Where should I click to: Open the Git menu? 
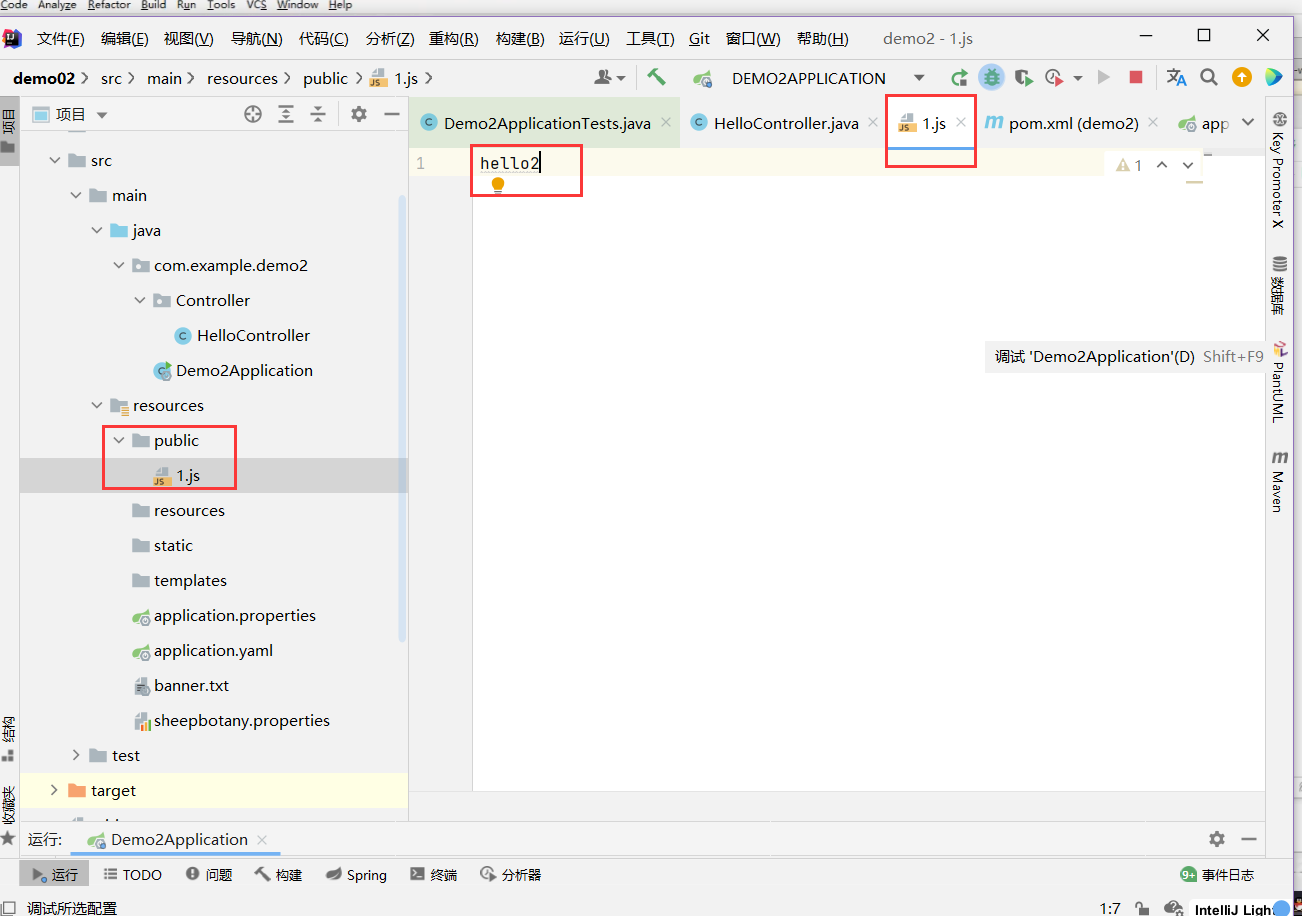700,38
